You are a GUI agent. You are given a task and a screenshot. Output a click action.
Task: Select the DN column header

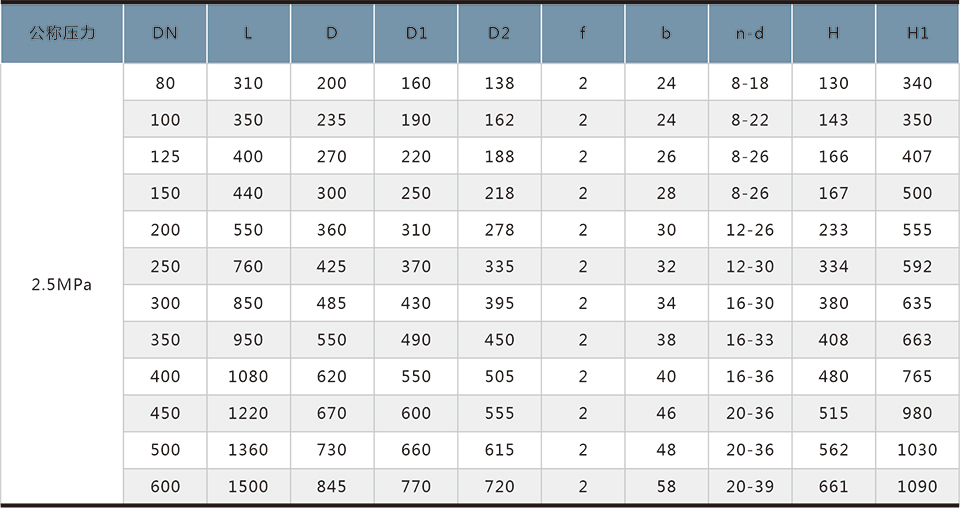click(165, 34)
